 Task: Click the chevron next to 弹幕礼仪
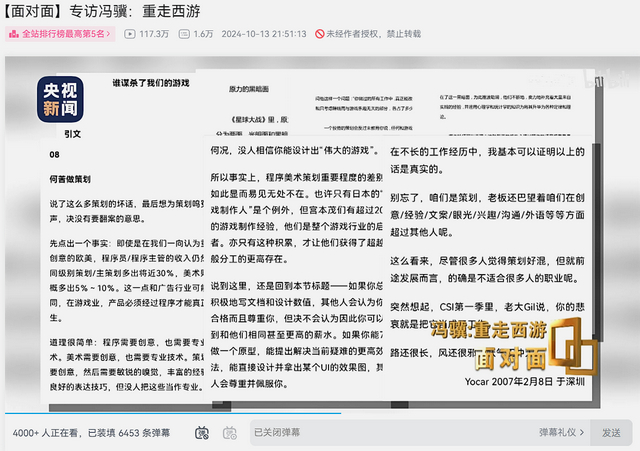click(582, 432)
